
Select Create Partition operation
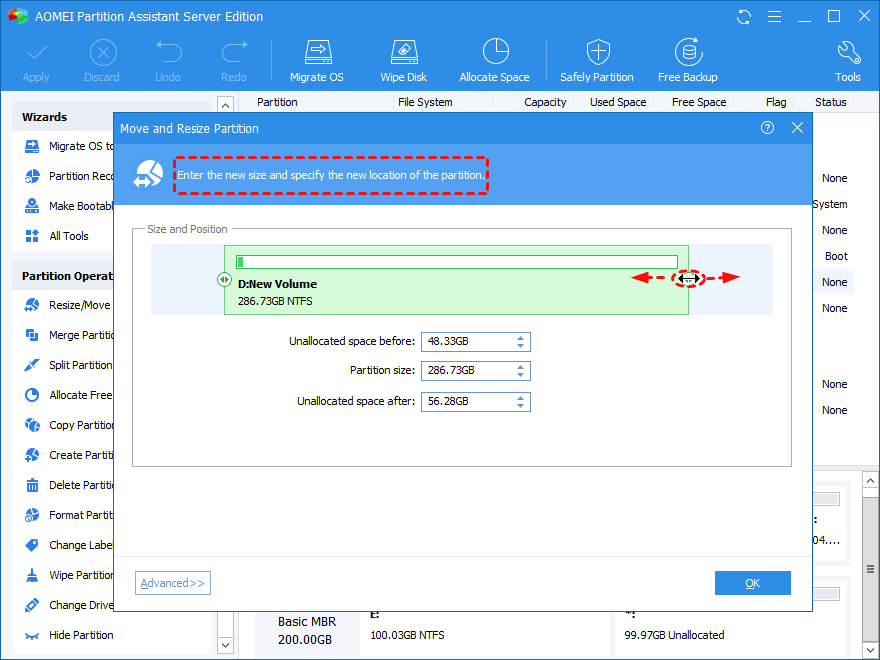pos(68,455)
